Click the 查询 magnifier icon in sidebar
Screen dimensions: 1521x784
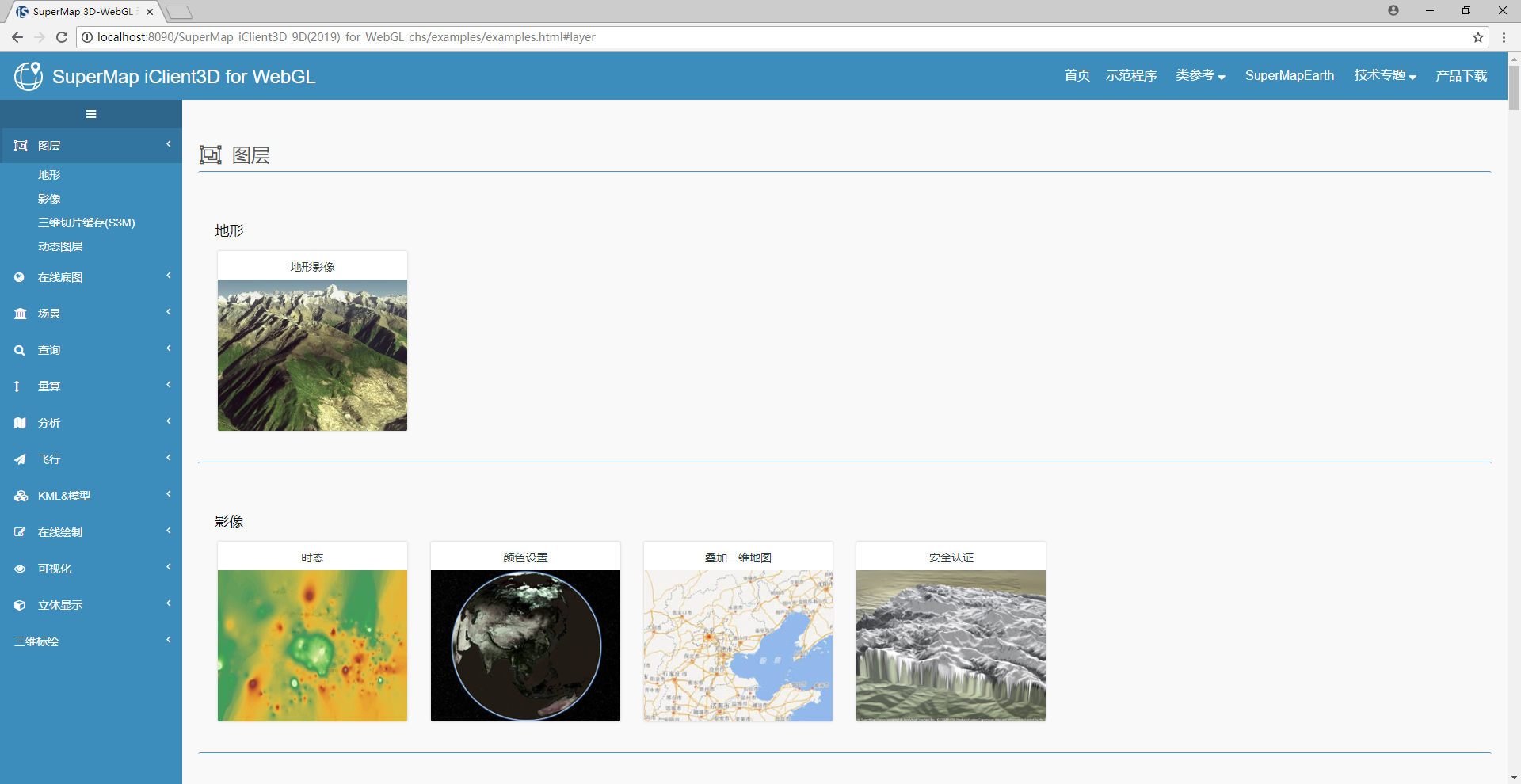[x=20, y=350]
